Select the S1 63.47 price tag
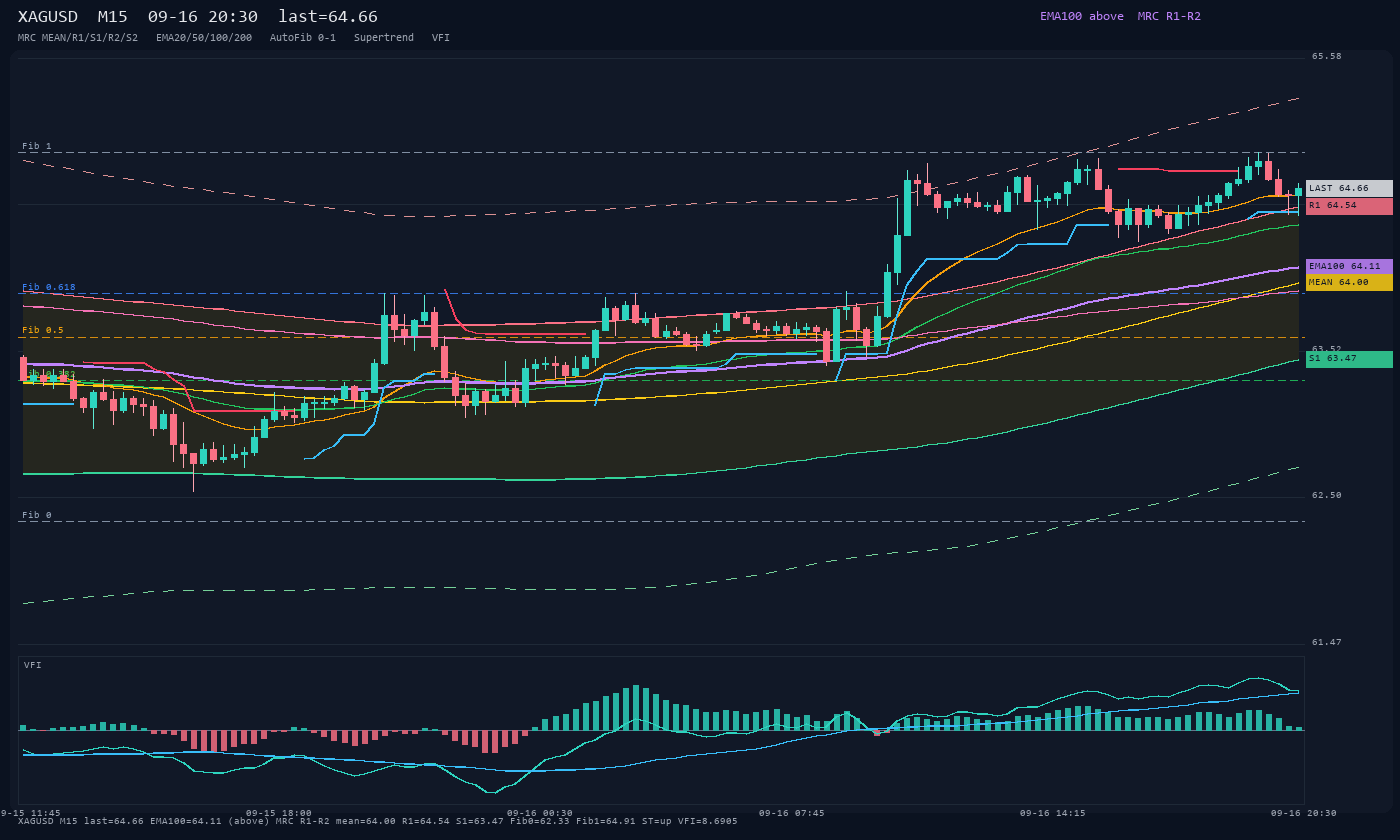Viewport: 1400px width, 840px height. [1349, 359]
